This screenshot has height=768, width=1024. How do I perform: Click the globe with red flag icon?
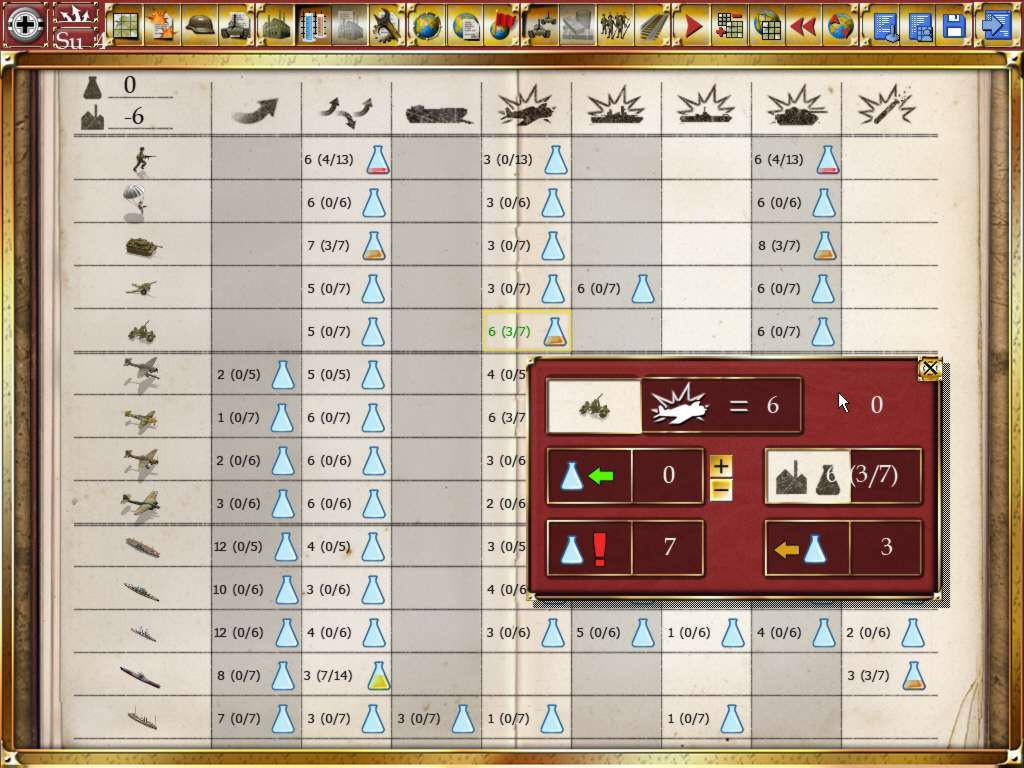[502, 25]
